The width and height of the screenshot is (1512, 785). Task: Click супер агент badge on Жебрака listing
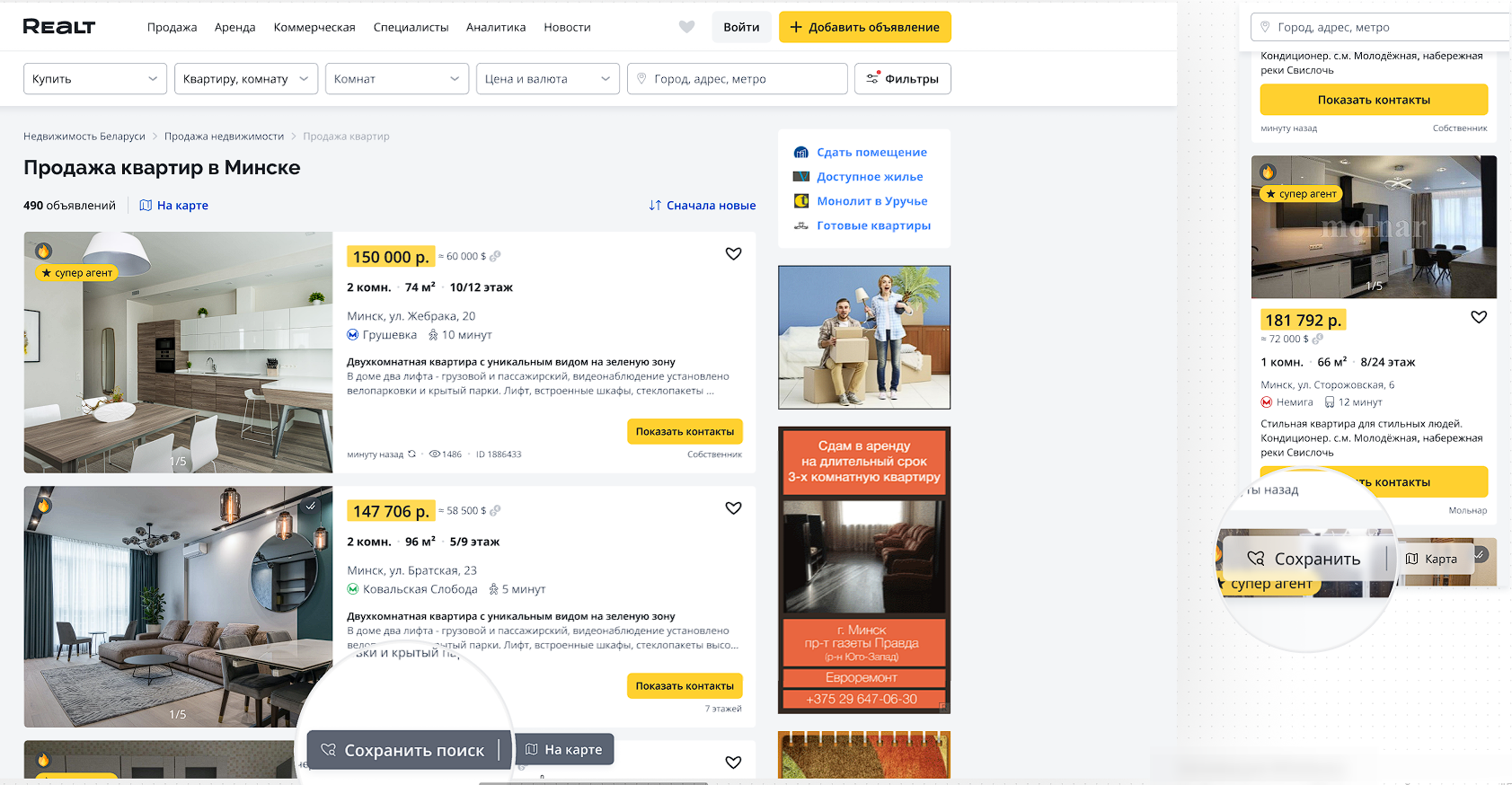coord(76,273)
